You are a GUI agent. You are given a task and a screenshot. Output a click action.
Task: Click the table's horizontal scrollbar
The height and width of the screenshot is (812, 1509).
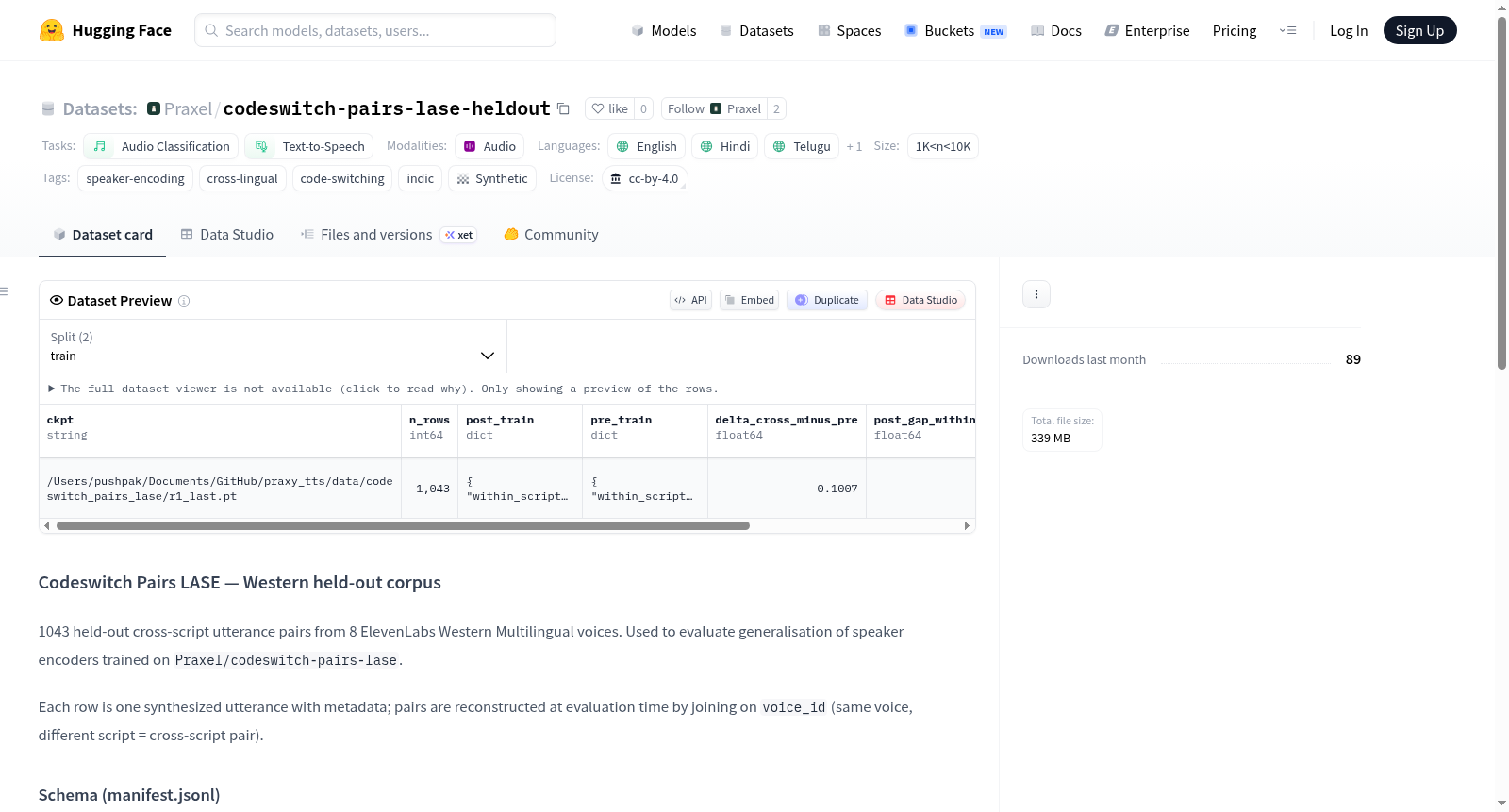[x=403, y=526]
